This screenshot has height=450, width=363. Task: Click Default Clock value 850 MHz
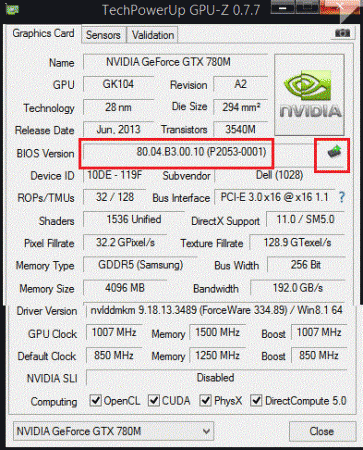[114, 355]
